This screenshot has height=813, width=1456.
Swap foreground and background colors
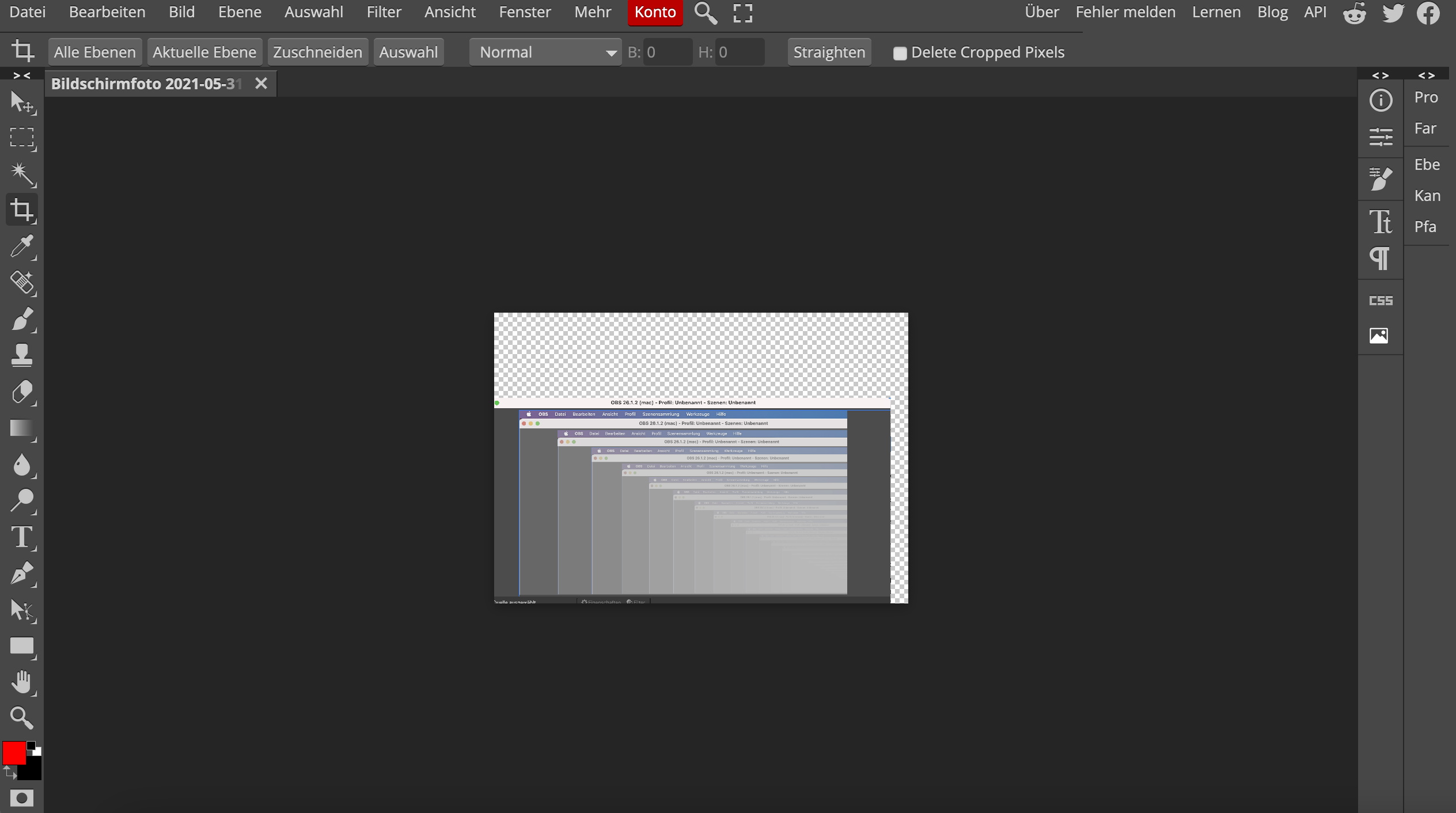(x=9, y=772)
